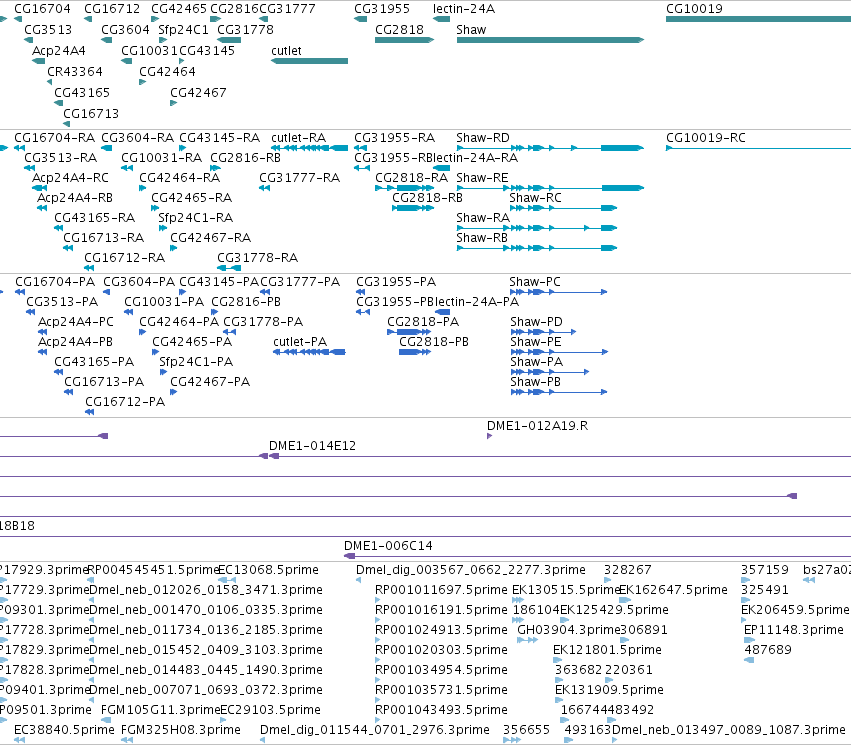The image size is (851, 745).
Task: Click the 357159 feature label
Action: 765,570
